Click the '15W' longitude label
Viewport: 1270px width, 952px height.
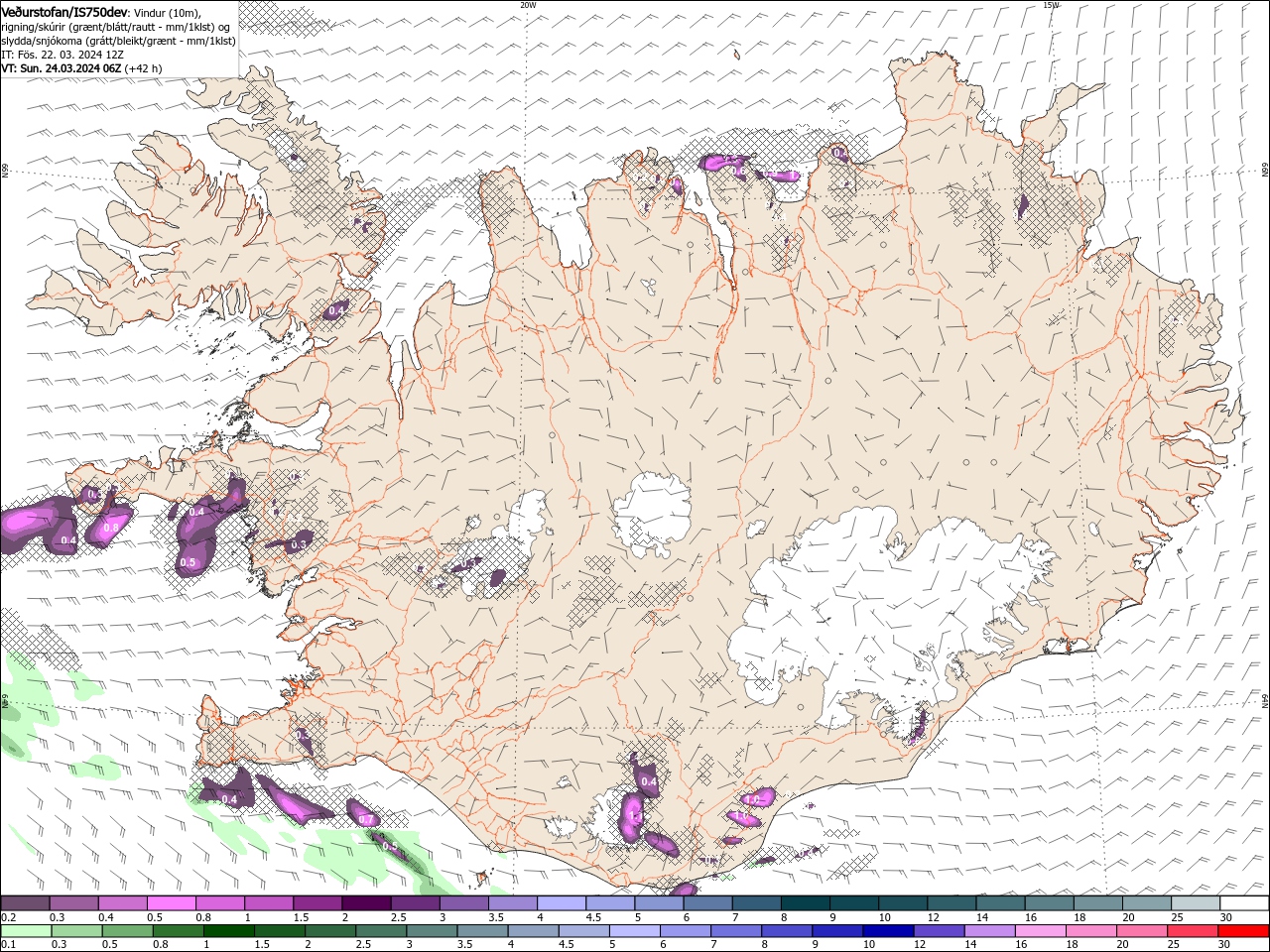[x=1051, y=5]
